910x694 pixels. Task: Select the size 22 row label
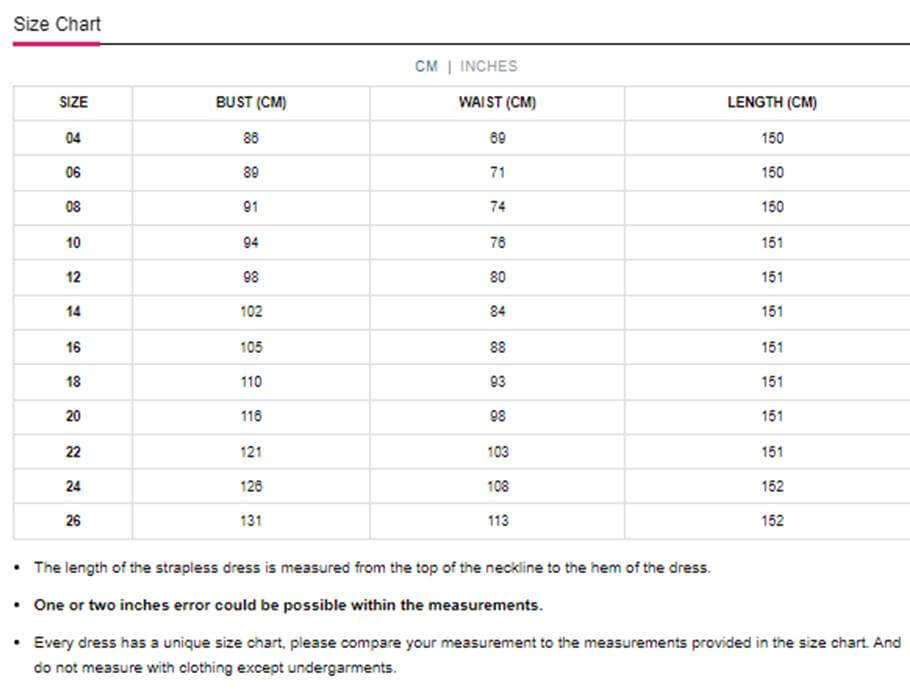(73, 451)
